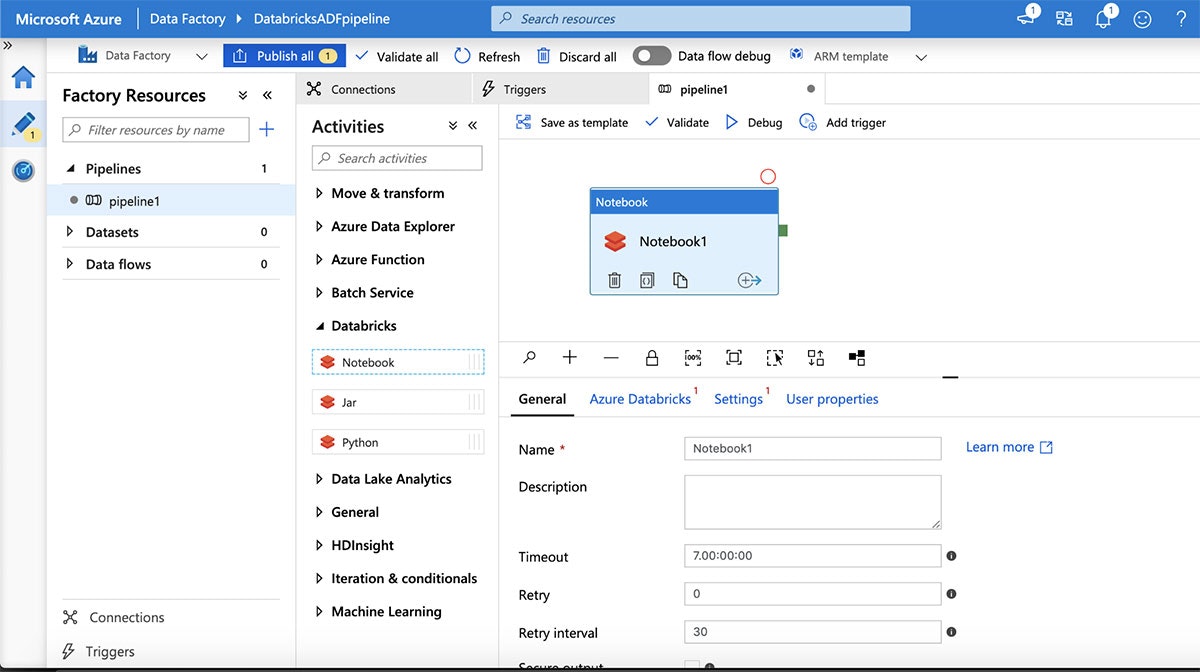The width and height of the screenshot is (1200, 672).
Task: Open the Data Factory home page icon
Action: pyautogui.click(x=23, y=78)
